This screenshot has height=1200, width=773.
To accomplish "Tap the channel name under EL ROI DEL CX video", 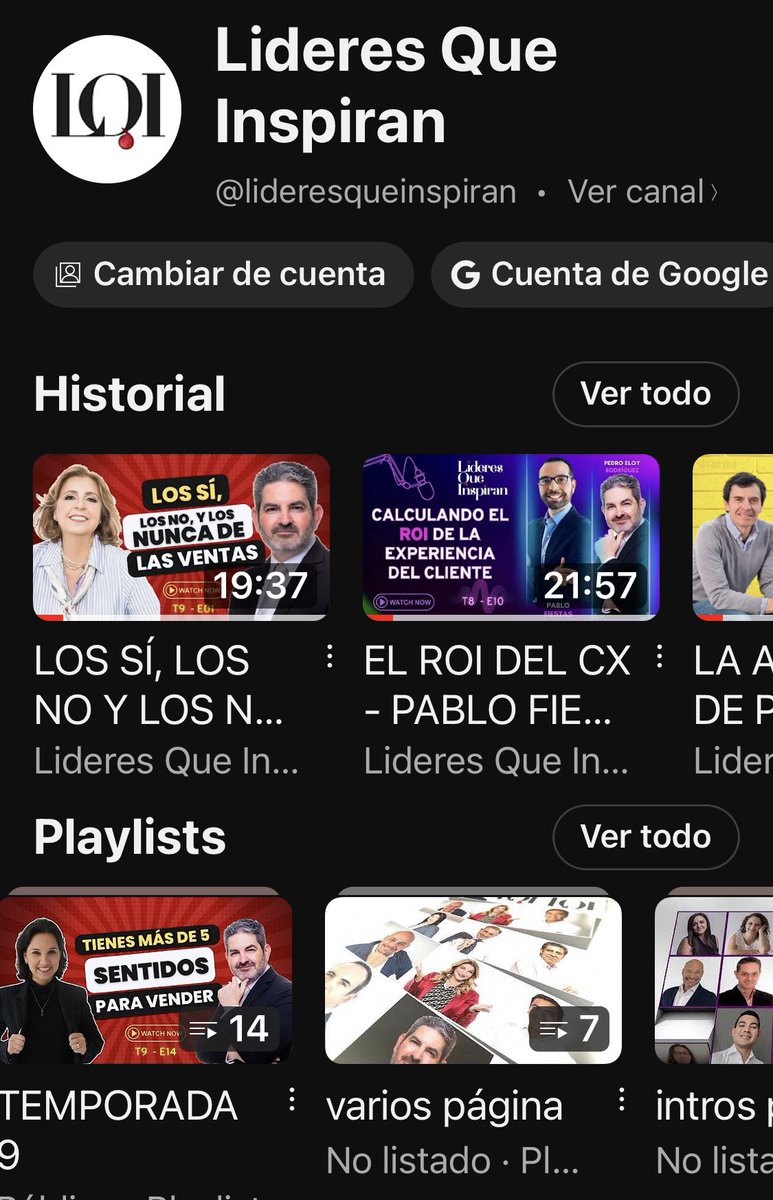I will pyautogui.click(x=496, y=761).
